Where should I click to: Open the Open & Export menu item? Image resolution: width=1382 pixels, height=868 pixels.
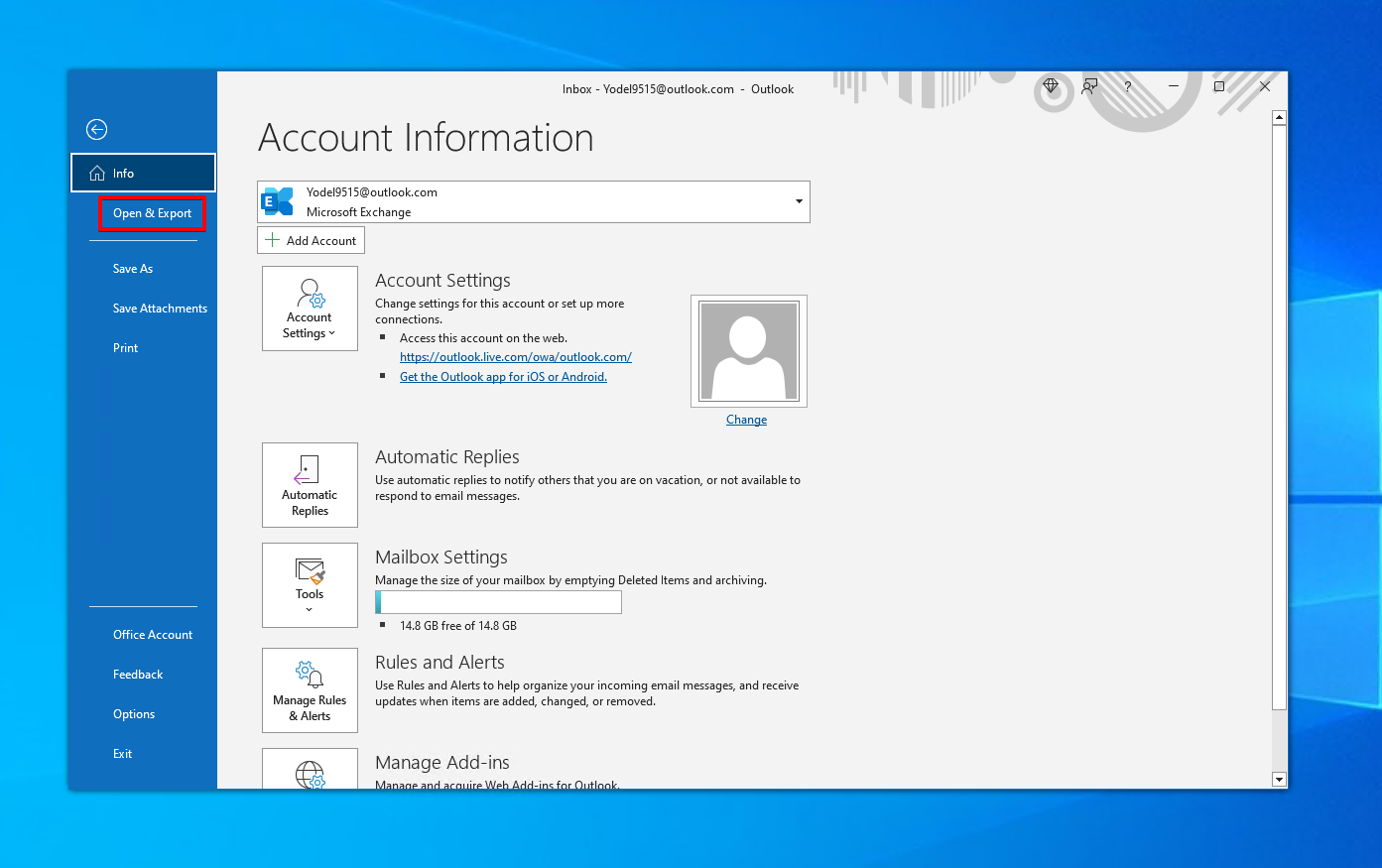[152, 213]
